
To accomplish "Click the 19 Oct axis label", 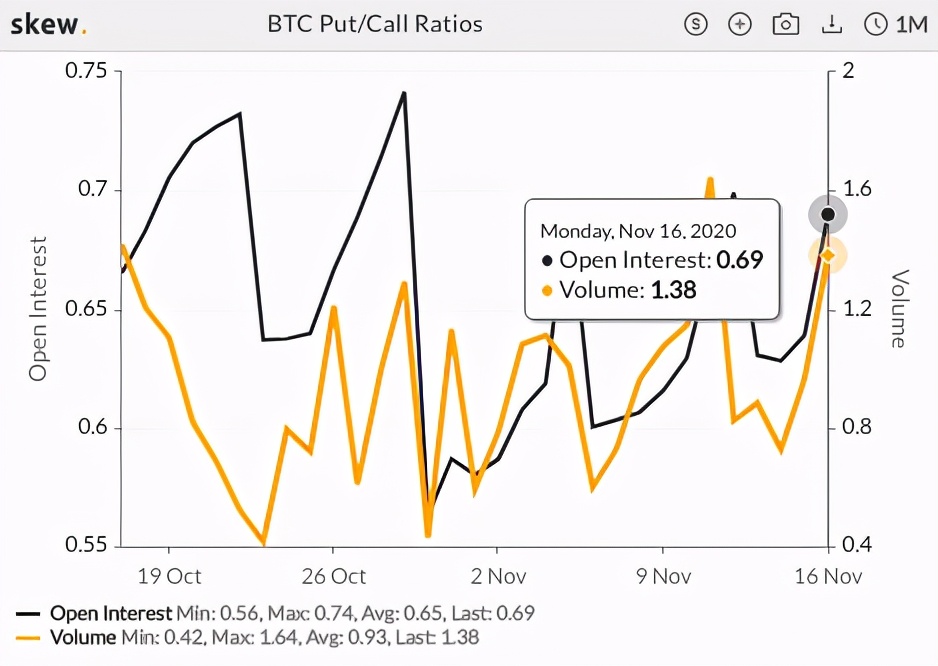I will click(169, 576).
